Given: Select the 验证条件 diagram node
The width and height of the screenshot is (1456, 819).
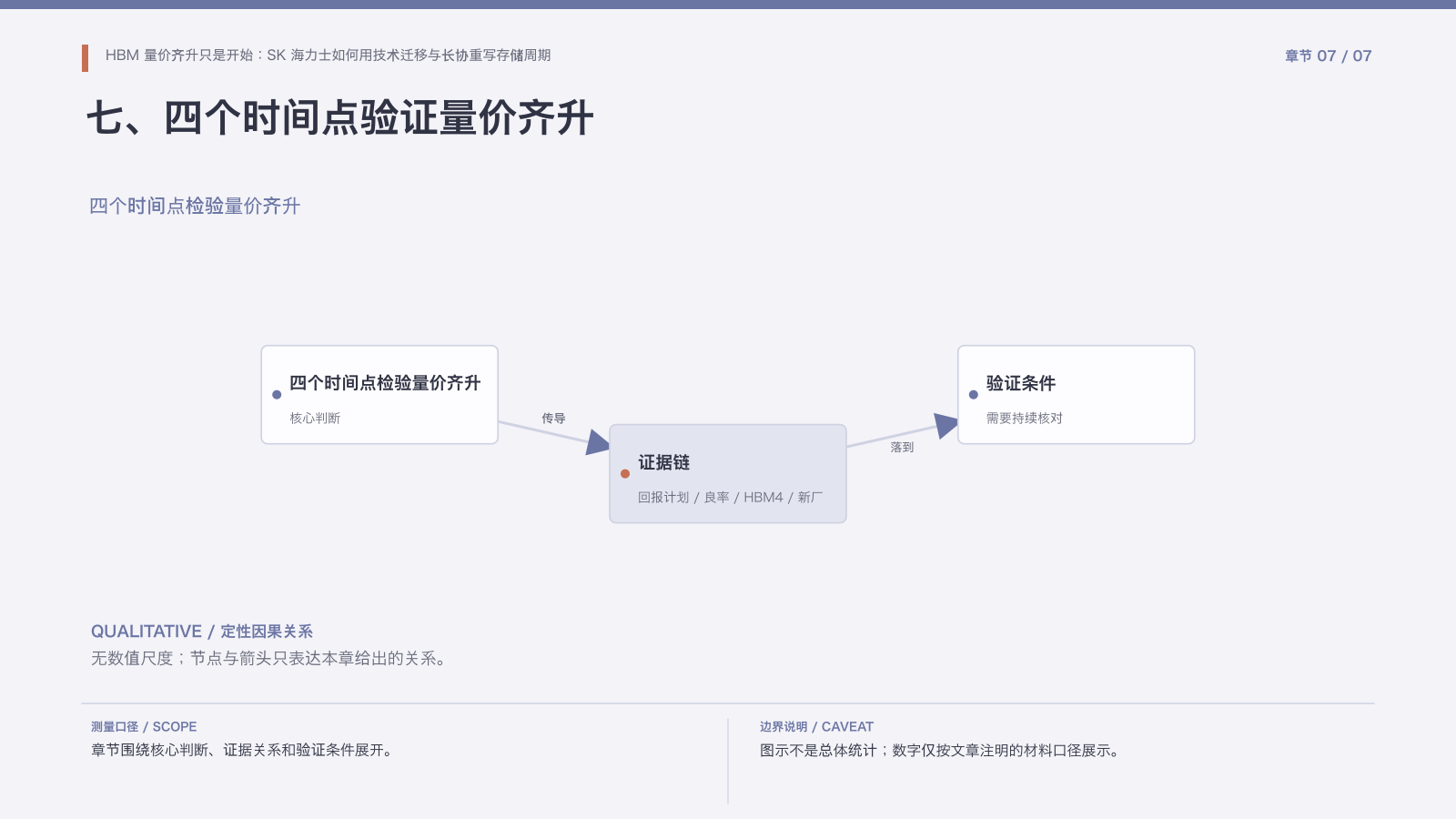Looking at the screenshot, I should [1076, 395].
